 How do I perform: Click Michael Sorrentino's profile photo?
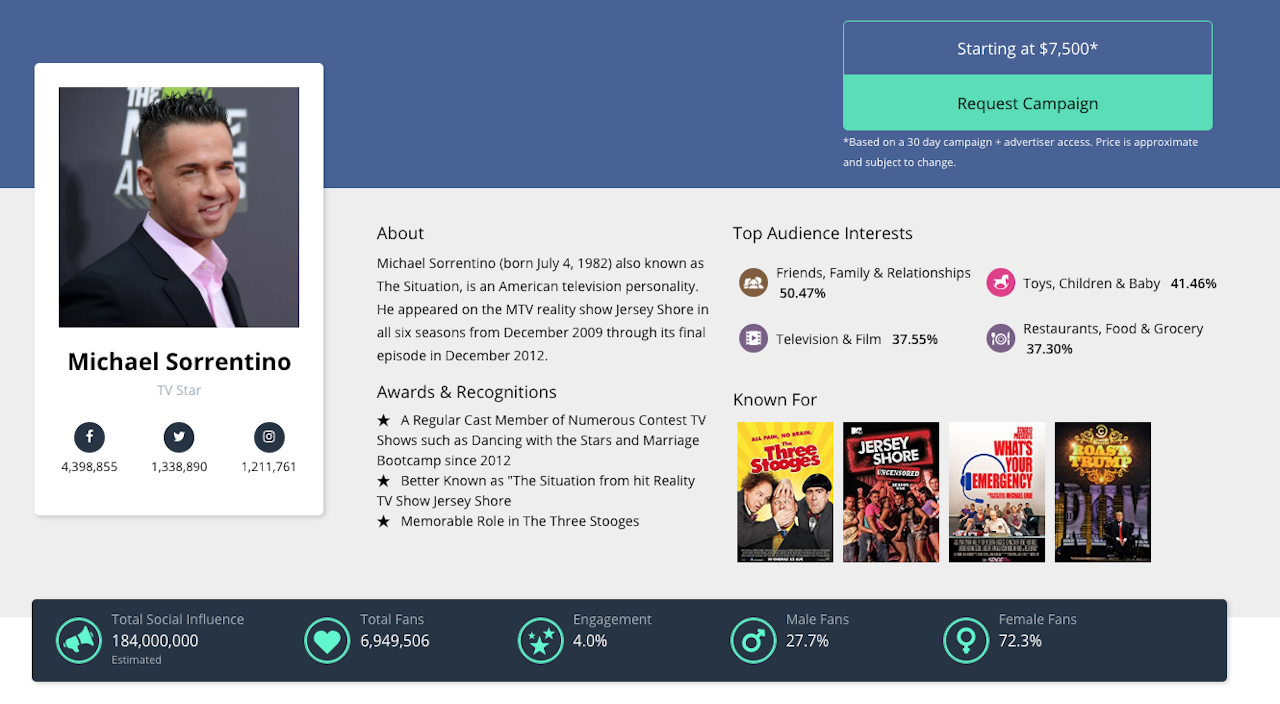[x=179, y=207]
